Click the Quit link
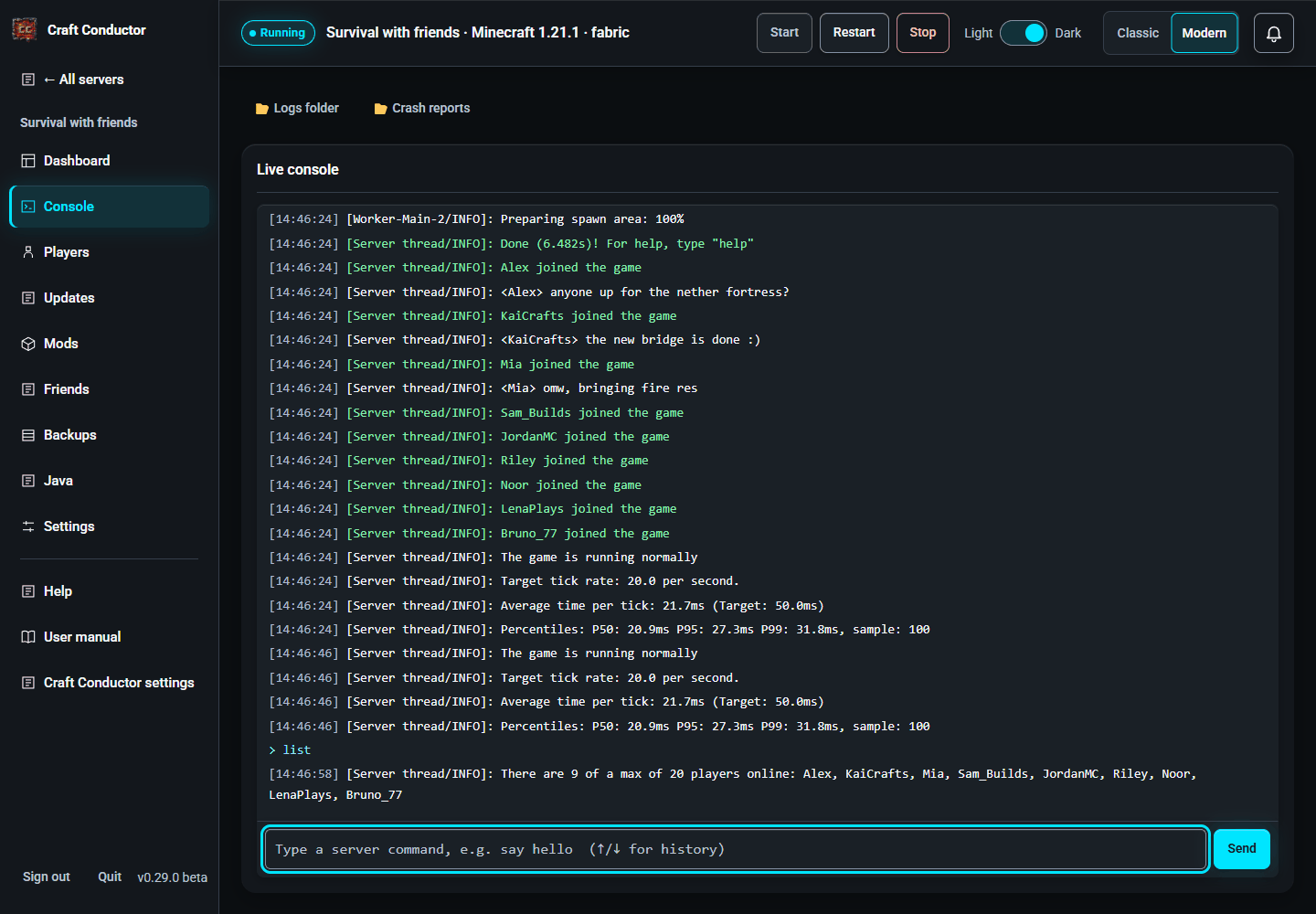The height and width of the screenshot is (914, 1316). [110, 877]
